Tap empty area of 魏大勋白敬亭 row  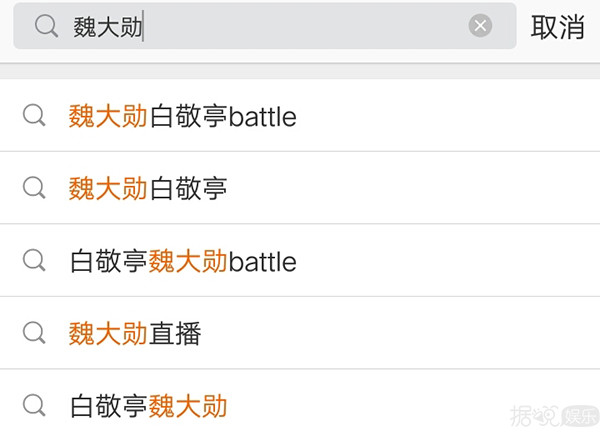coord(413,188)
